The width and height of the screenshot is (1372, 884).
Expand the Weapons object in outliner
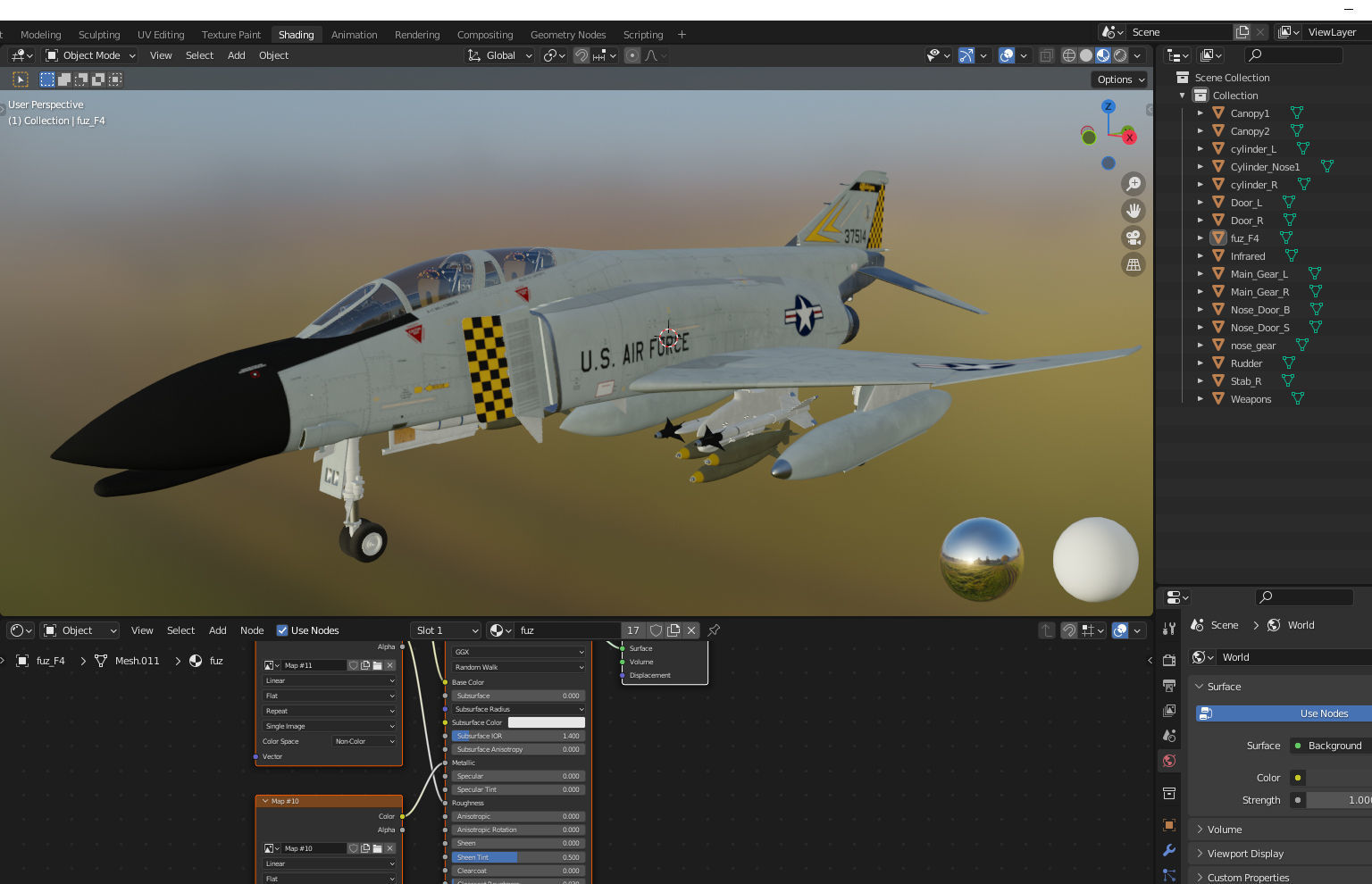[1200, 399]
